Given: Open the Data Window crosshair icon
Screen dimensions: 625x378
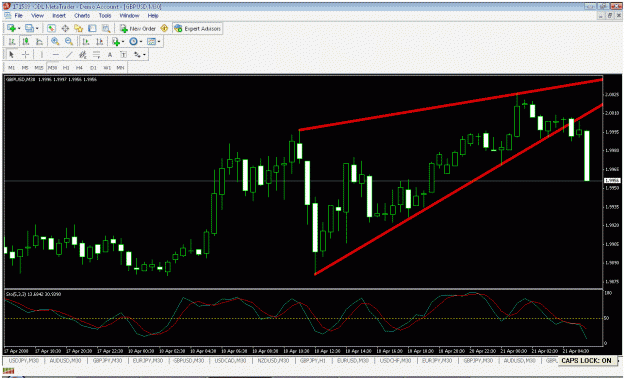Looking at the screenshot, I should click(x=65, y=28).
